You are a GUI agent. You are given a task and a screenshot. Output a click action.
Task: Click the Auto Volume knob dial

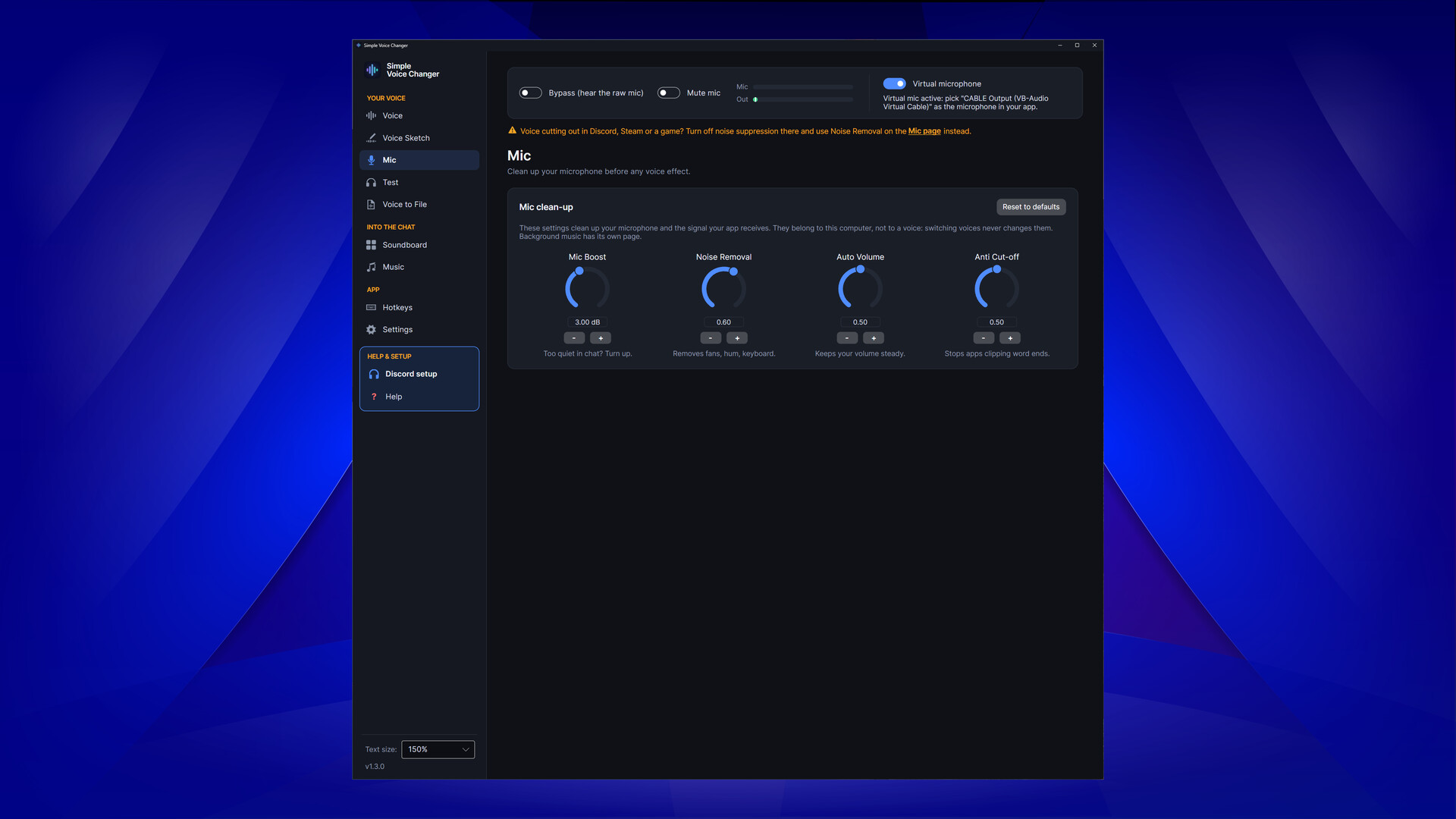tap(860, 288)
